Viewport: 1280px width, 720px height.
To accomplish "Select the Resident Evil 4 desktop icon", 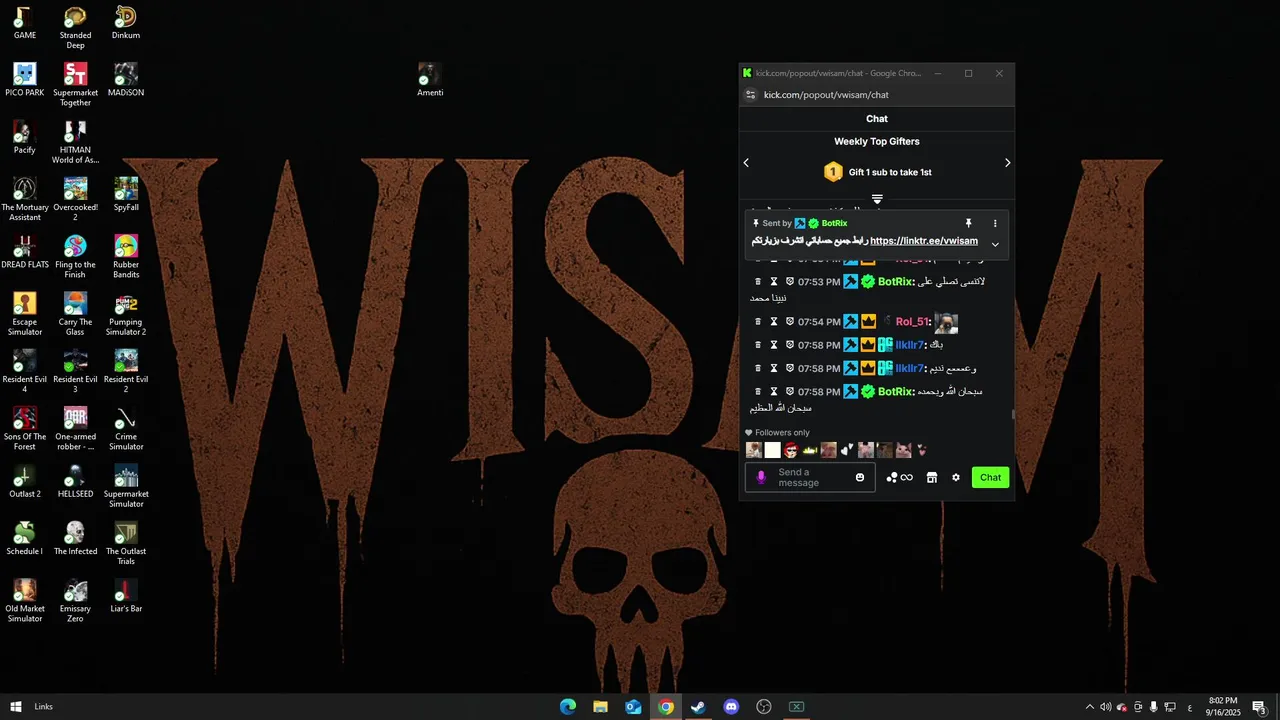I will (x=25, y=372).
